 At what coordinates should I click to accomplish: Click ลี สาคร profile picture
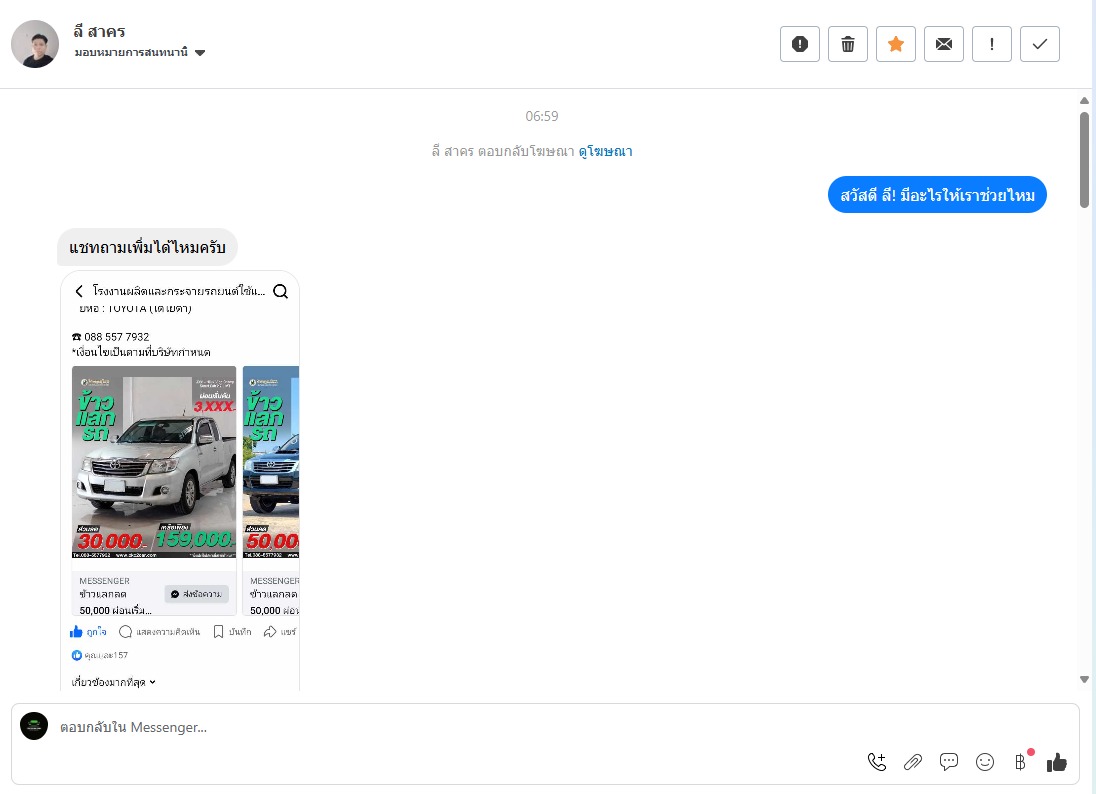(x=35, y=44)
